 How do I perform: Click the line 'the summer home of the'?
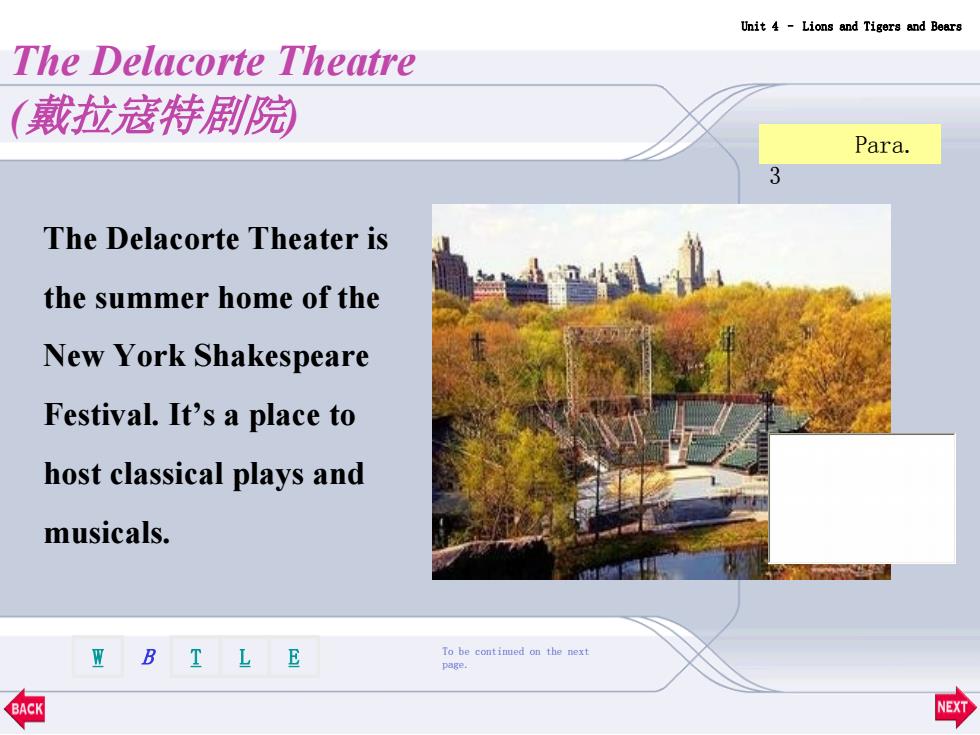211,298
